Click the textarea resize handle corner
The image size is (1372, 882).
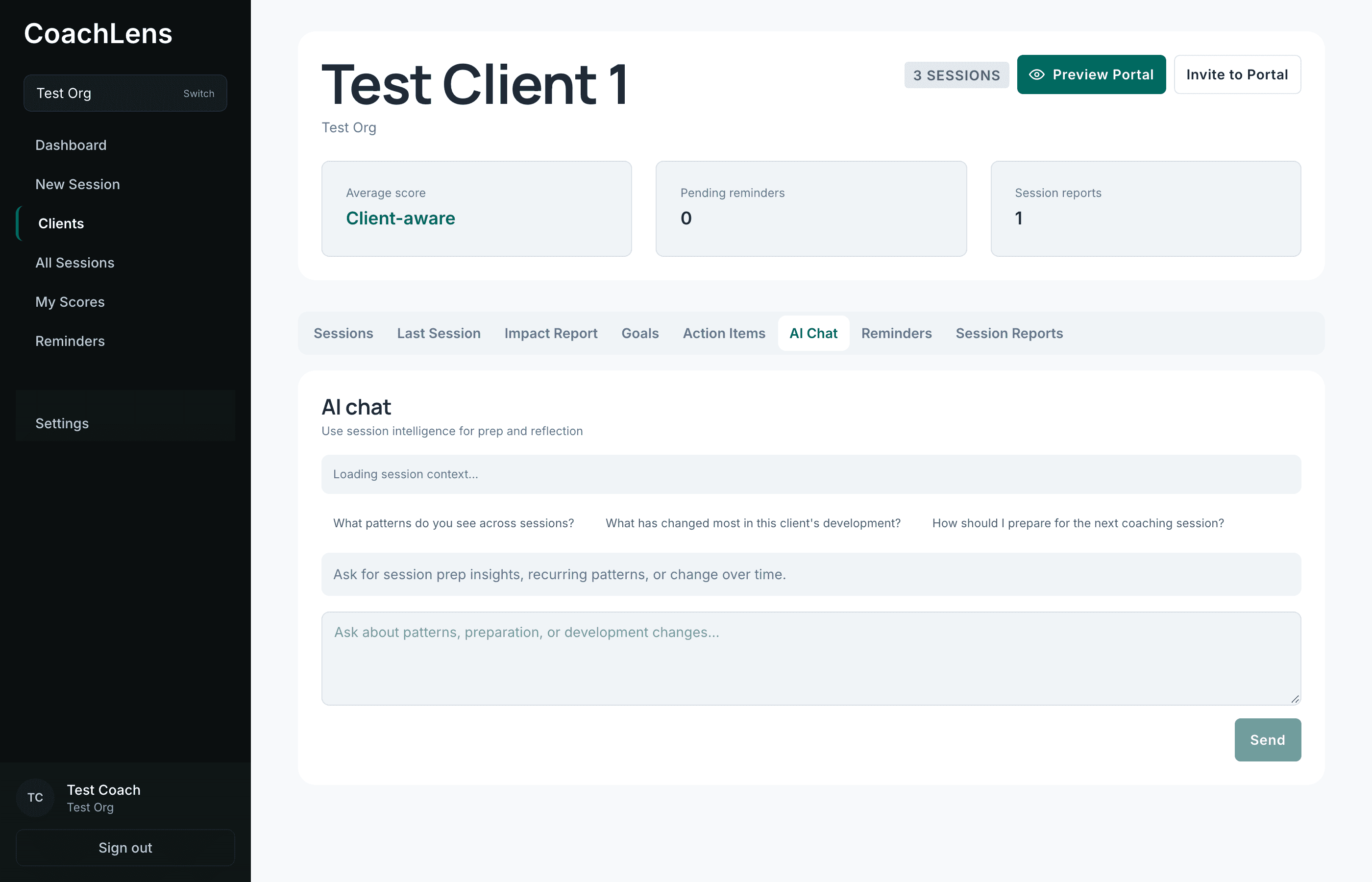point(1295,699)
